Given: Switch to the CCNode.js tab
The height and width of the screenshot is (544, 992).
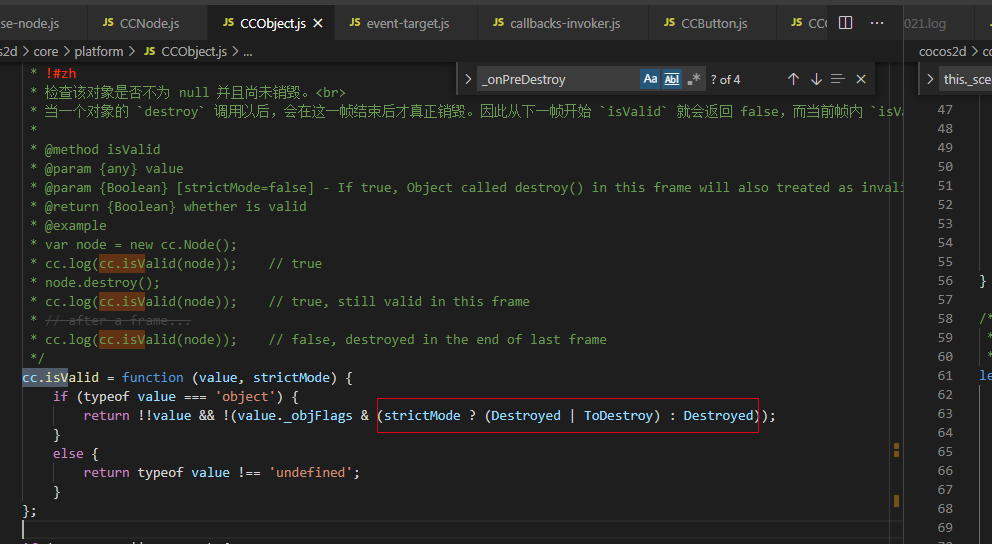Looking at the screenshot, I should coord(148,23).
